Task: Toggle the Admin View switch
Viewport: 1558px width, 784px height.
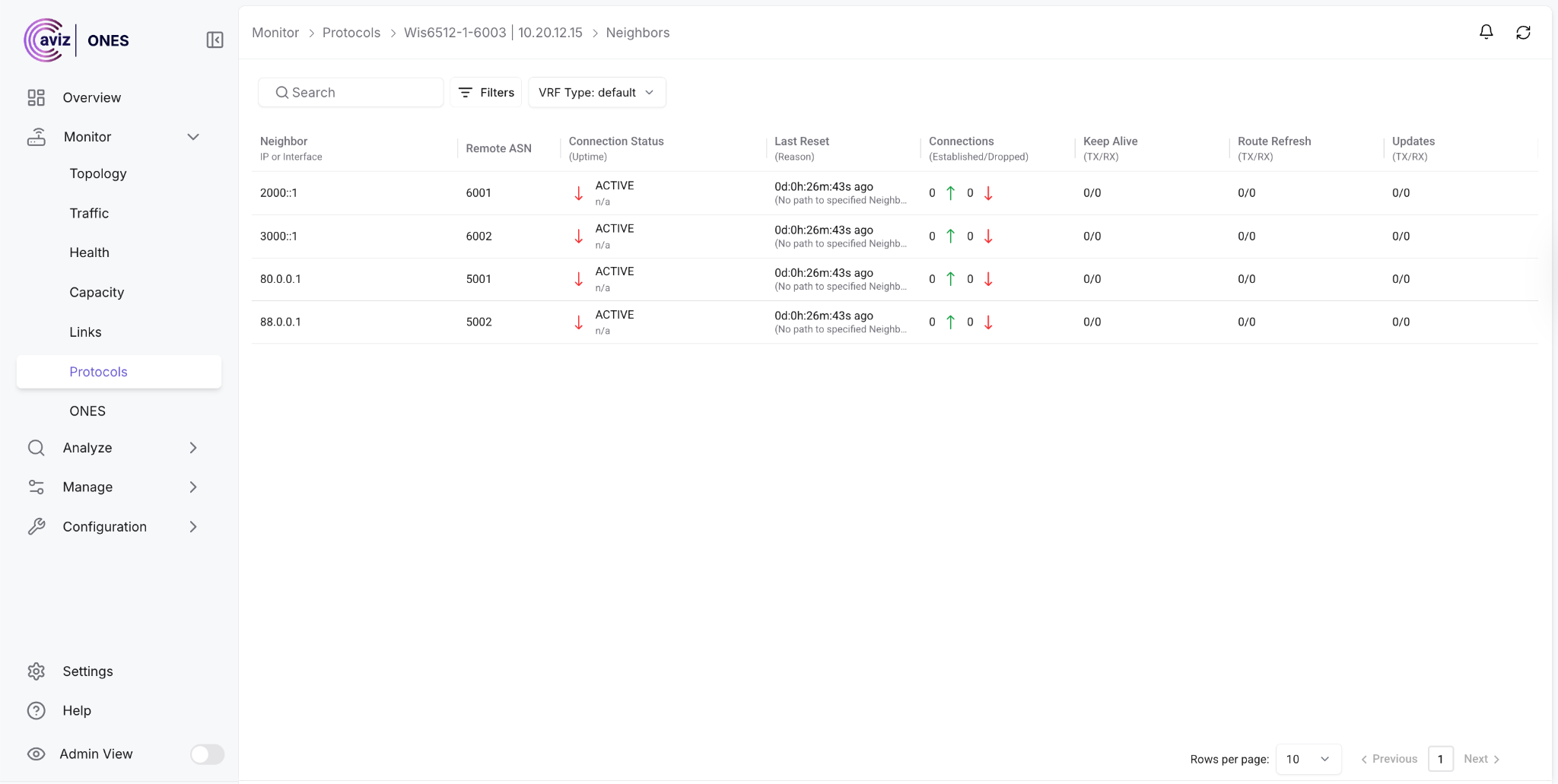Action: 207,754
